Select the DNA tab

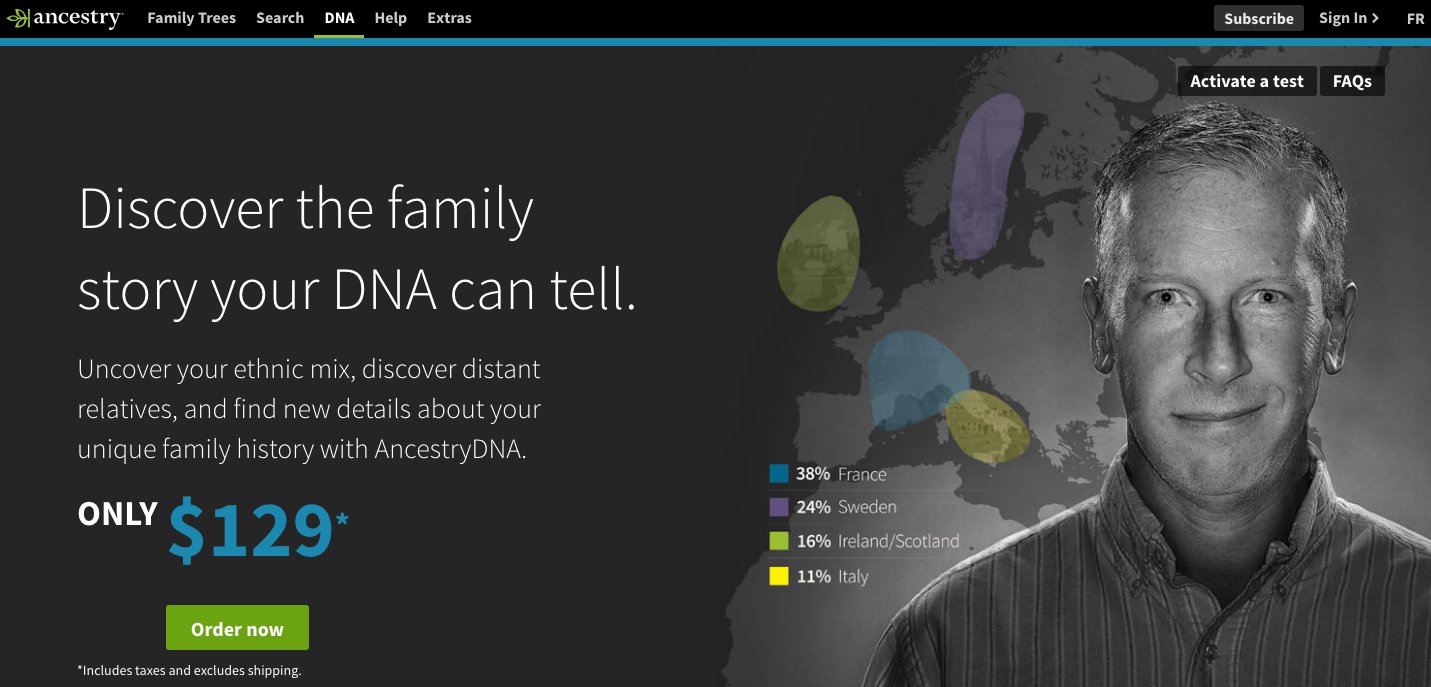coord(339,18)
